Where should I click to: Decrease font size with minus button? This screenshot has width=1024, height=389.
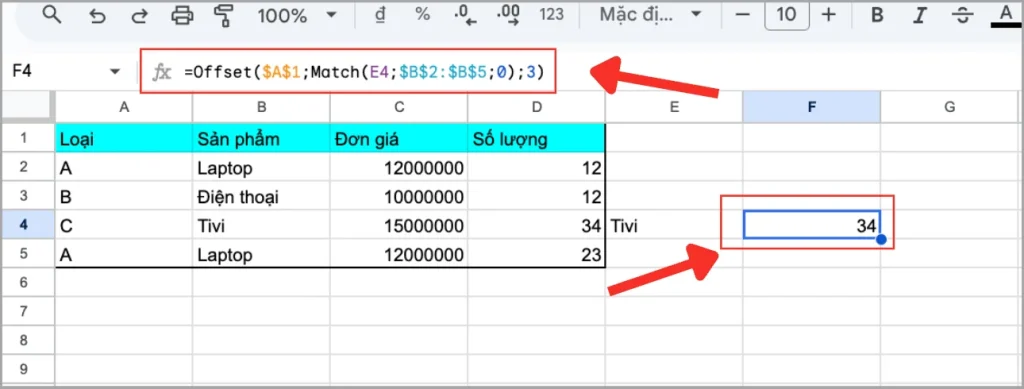[743, 15]
